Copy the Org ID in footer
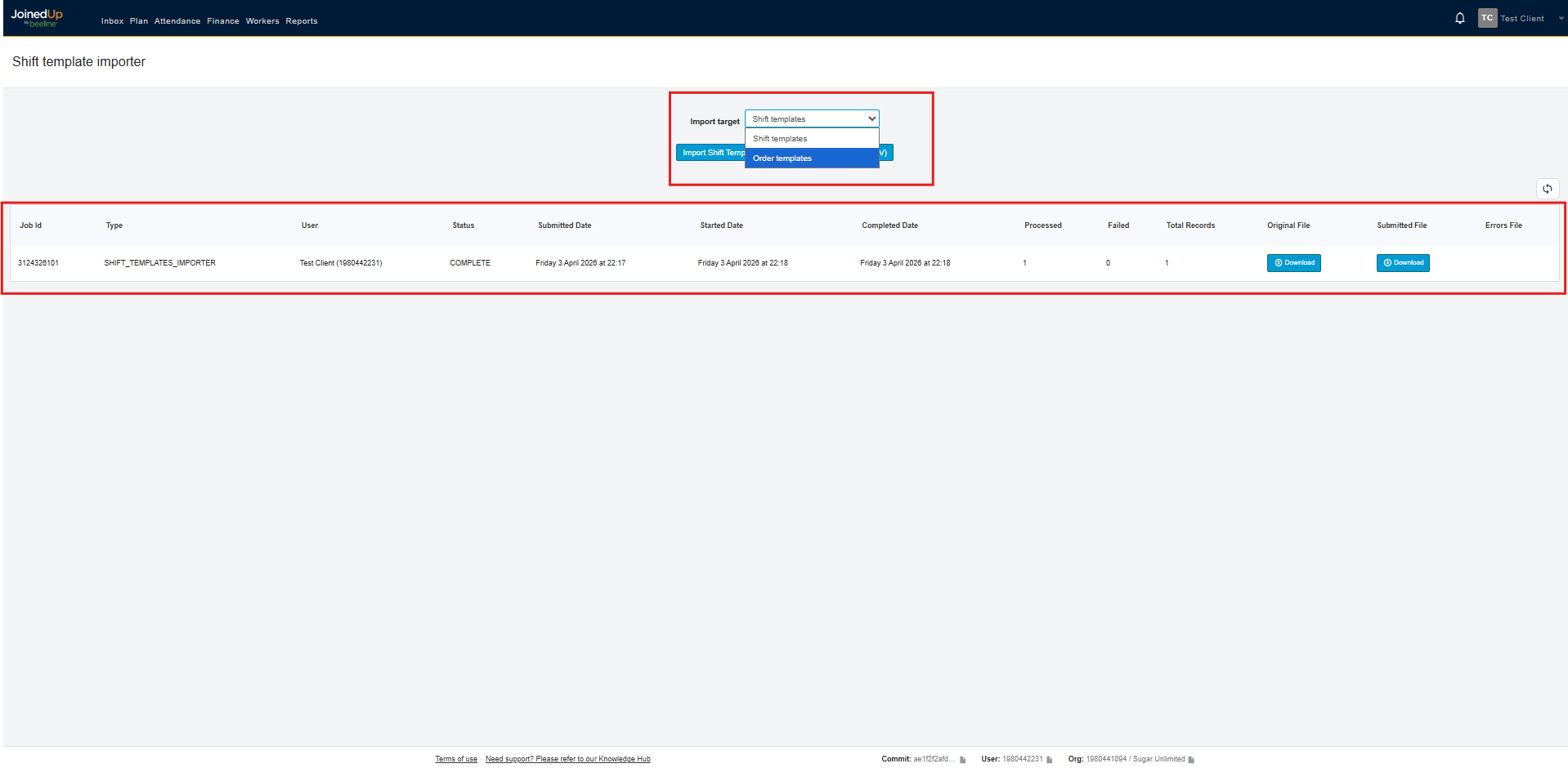 click(x=1191, y=760)
